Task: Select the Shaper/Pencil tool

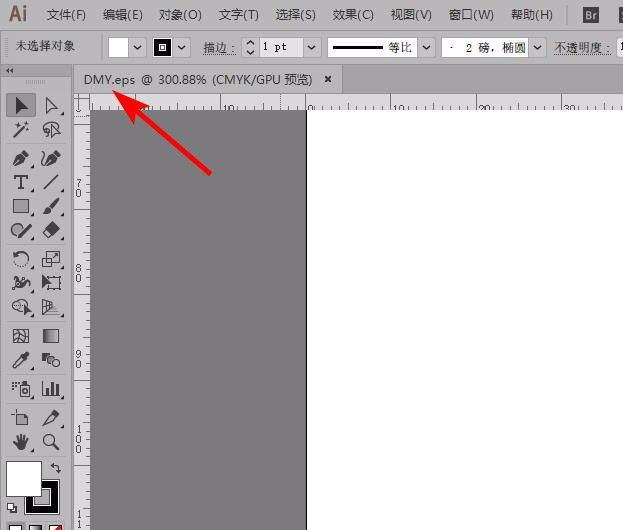Action: coord(21,230)
